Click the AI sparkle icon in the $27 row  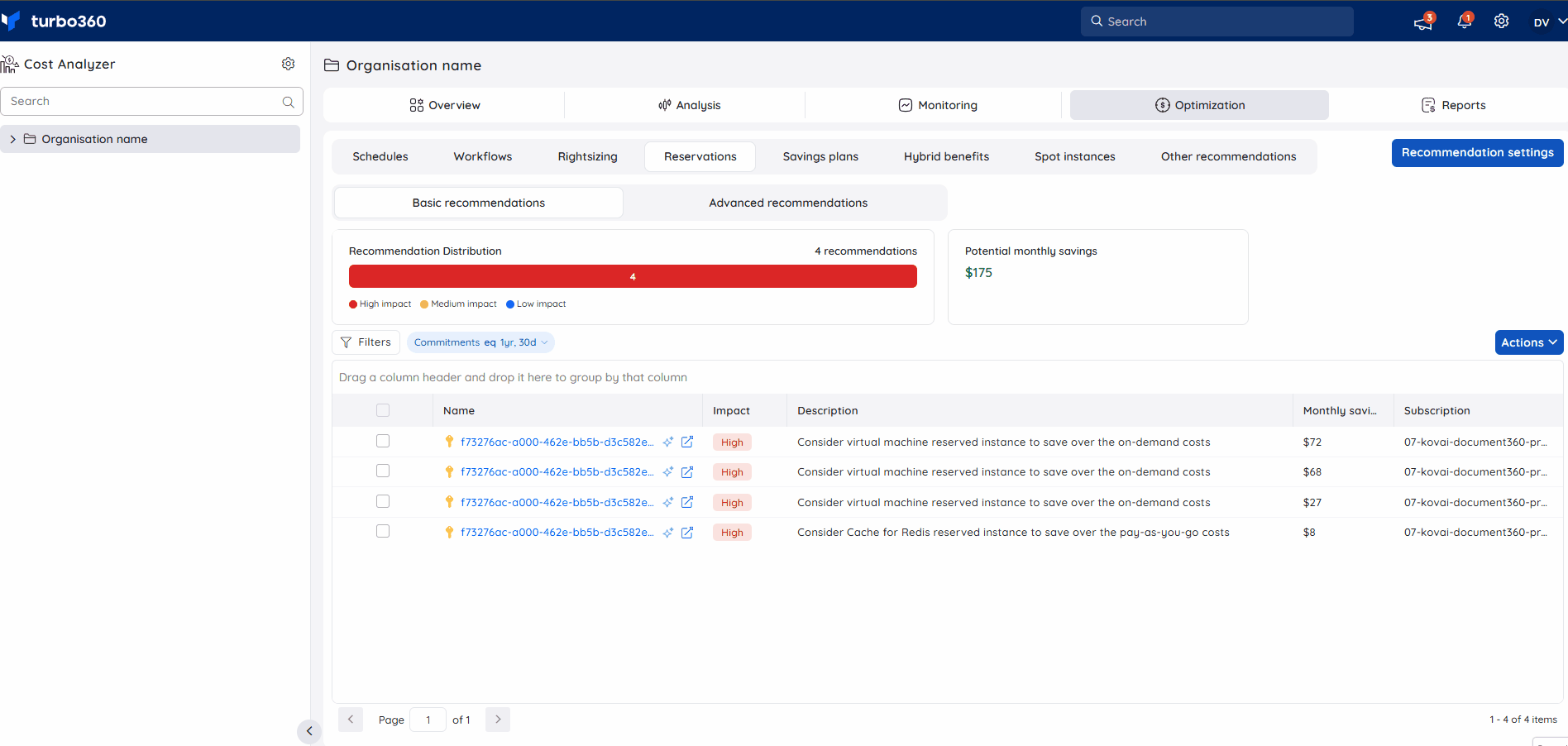coord(668,502)
